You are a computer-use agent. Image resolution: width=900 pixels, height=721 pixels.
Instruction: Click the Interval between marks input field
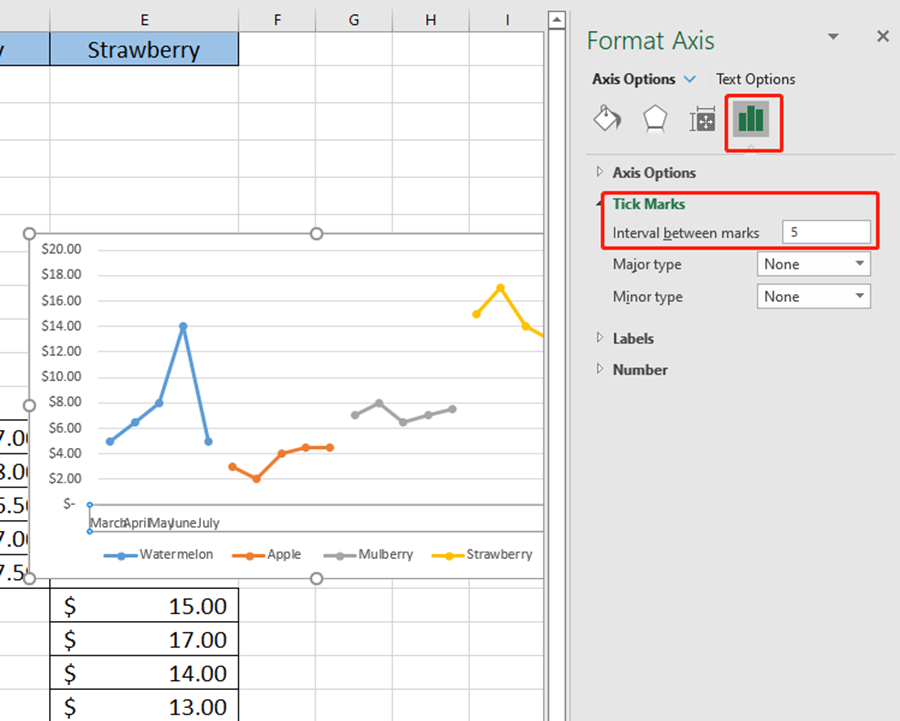tap(827, 232)
